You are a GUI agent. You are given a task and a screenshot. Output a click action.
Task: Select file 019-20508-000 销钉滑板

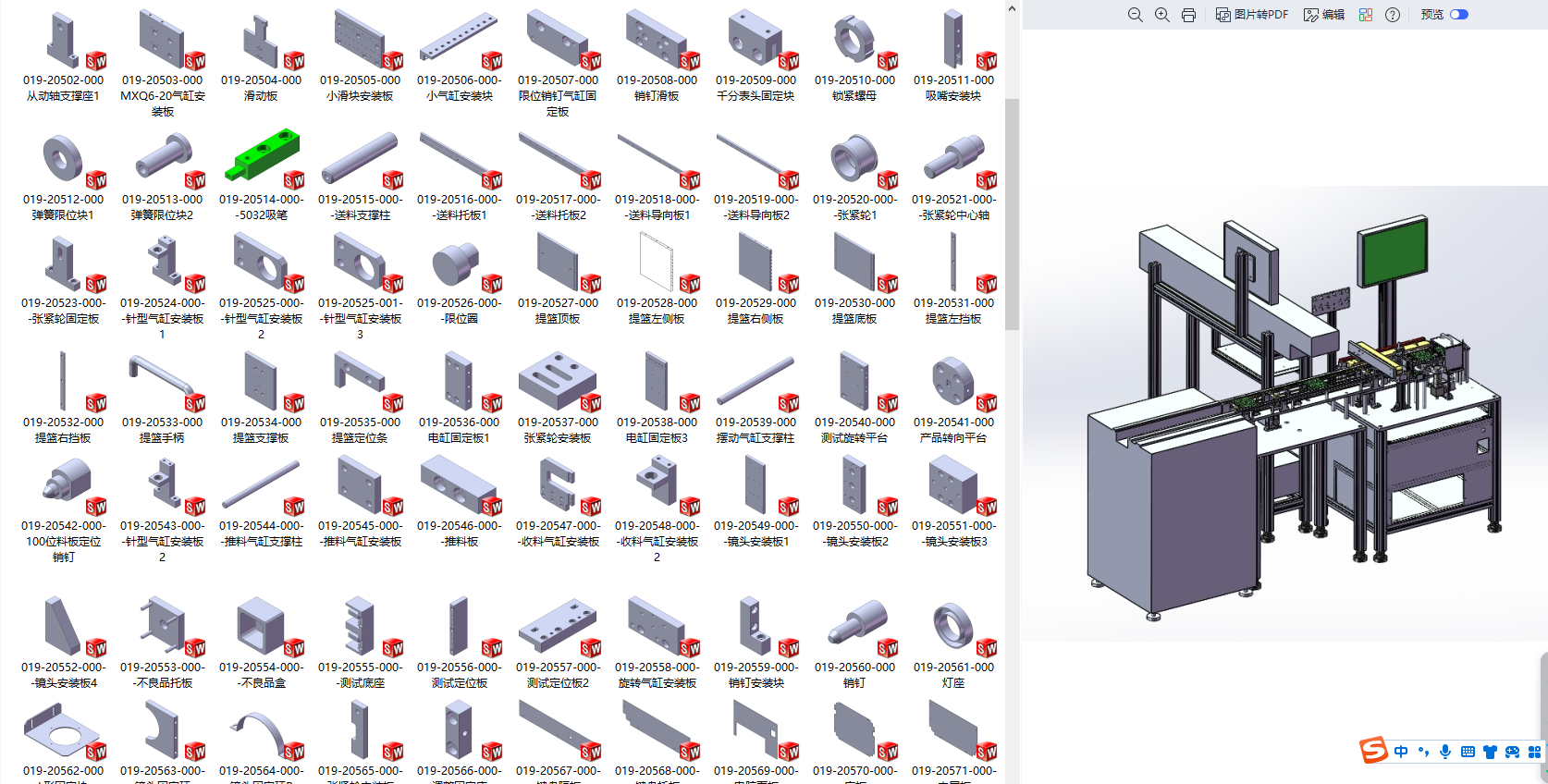tap(657, 56)
